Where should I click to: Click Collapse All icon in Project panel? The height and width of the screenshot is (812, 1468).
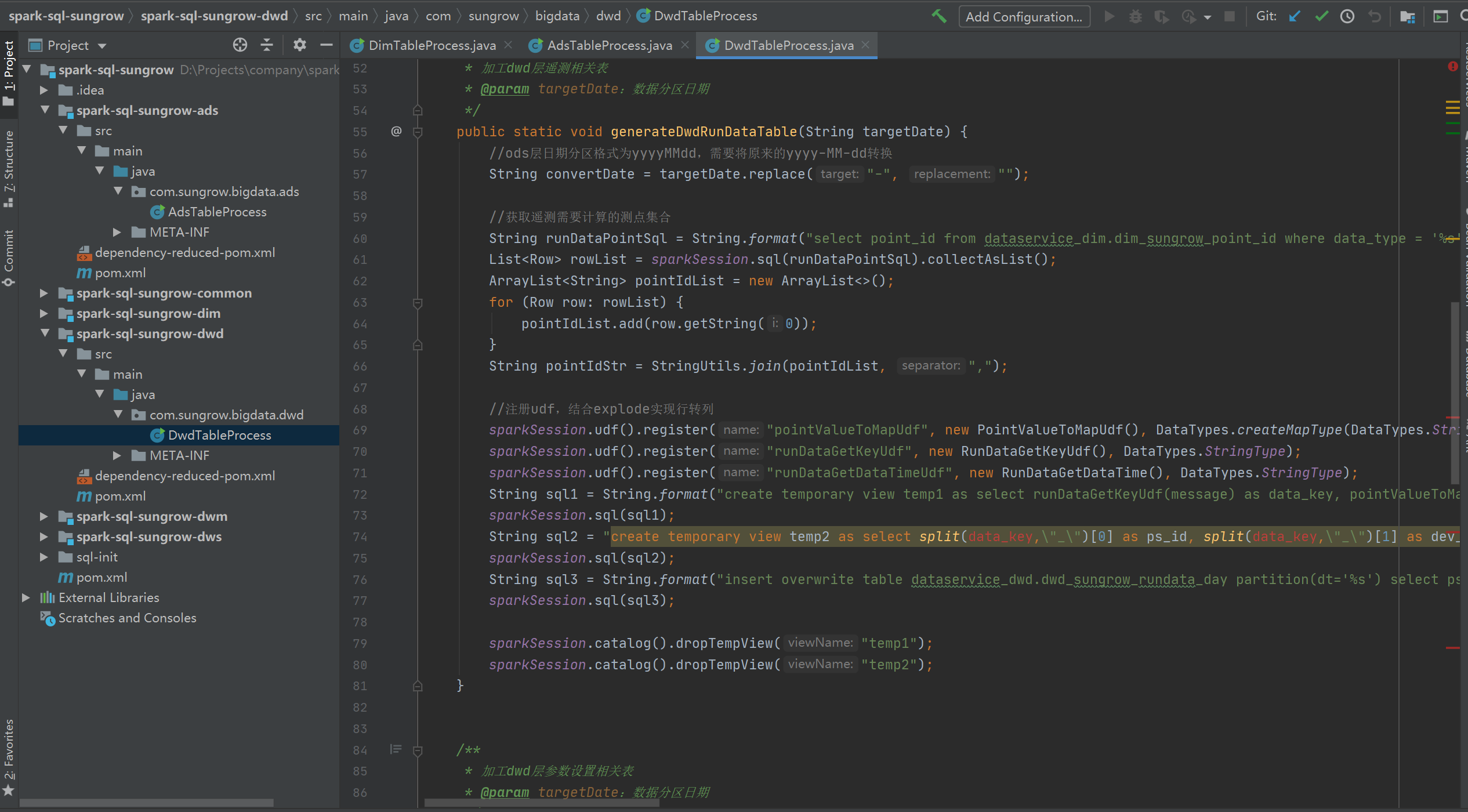click(x=267, y=45)
